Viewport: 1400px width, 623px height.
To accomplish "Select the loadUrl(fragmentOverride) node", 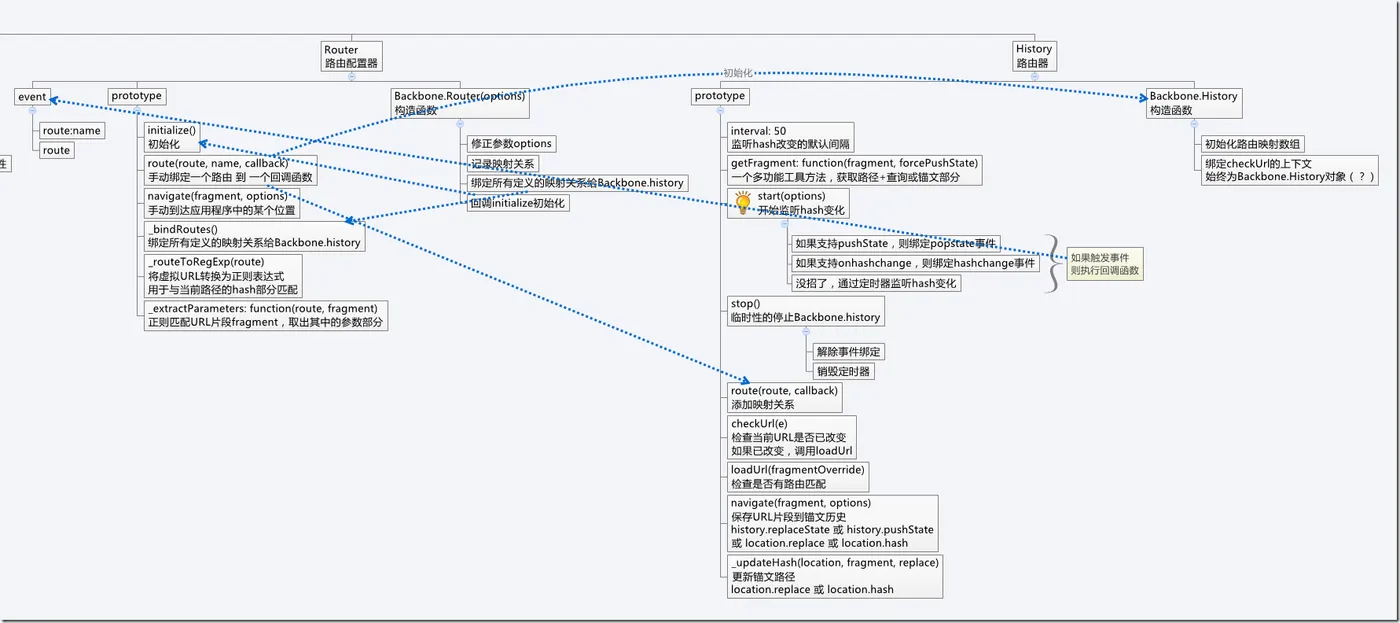I will [797, 477].
